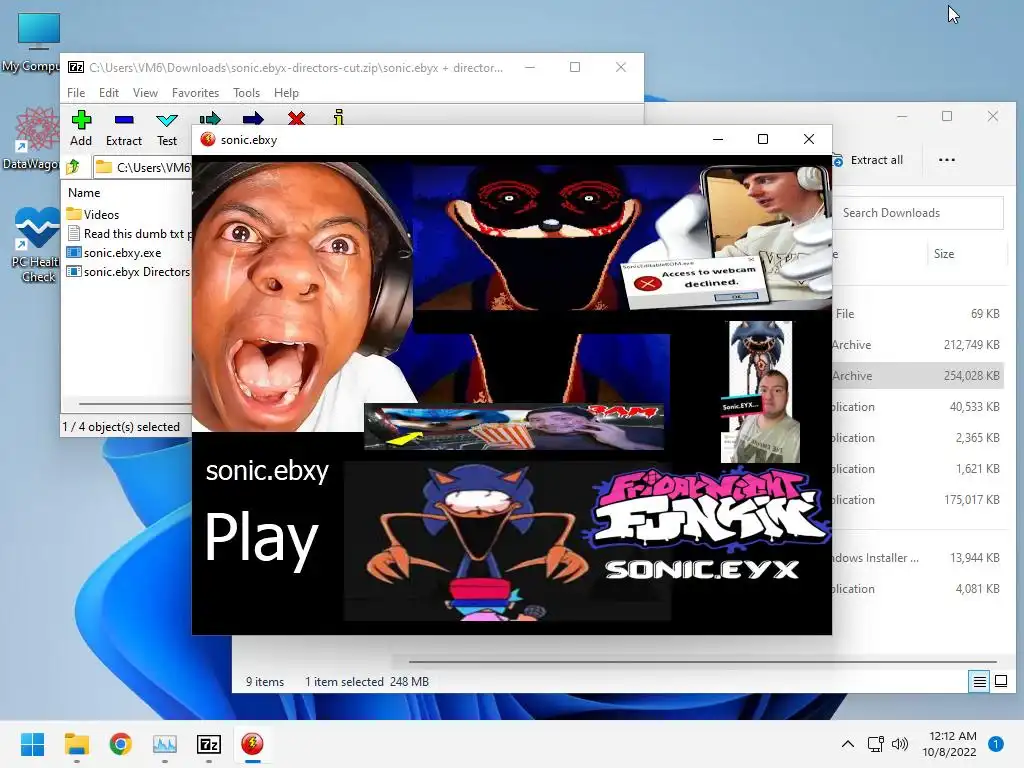The height and width of the screenshot is (768, 1024).
Task: Go up one folder level in 7-Zip
Action: tap(74, 167)
